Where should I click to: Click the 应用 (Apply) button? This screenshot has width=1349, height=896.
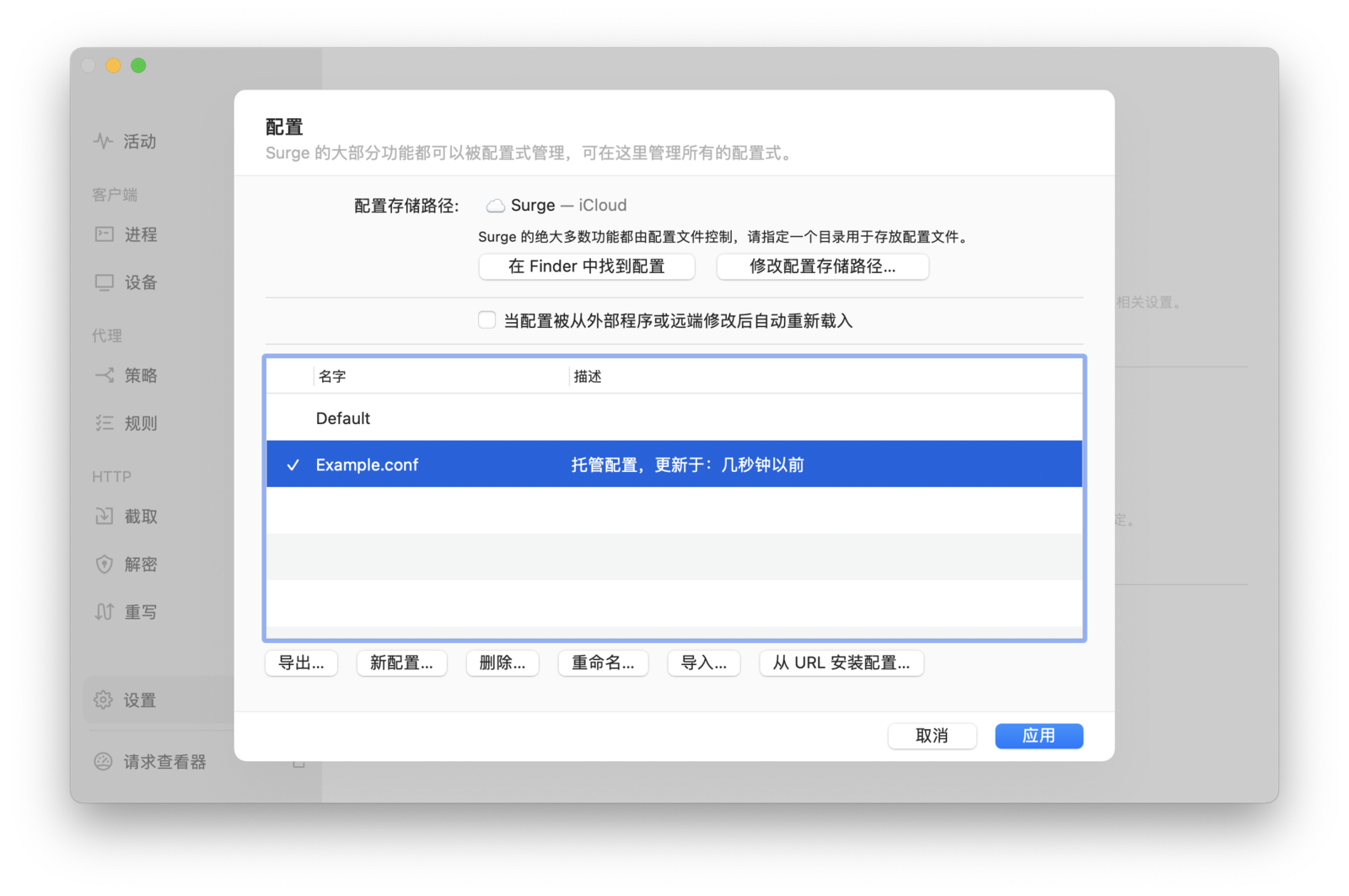tap(1039, 736)
